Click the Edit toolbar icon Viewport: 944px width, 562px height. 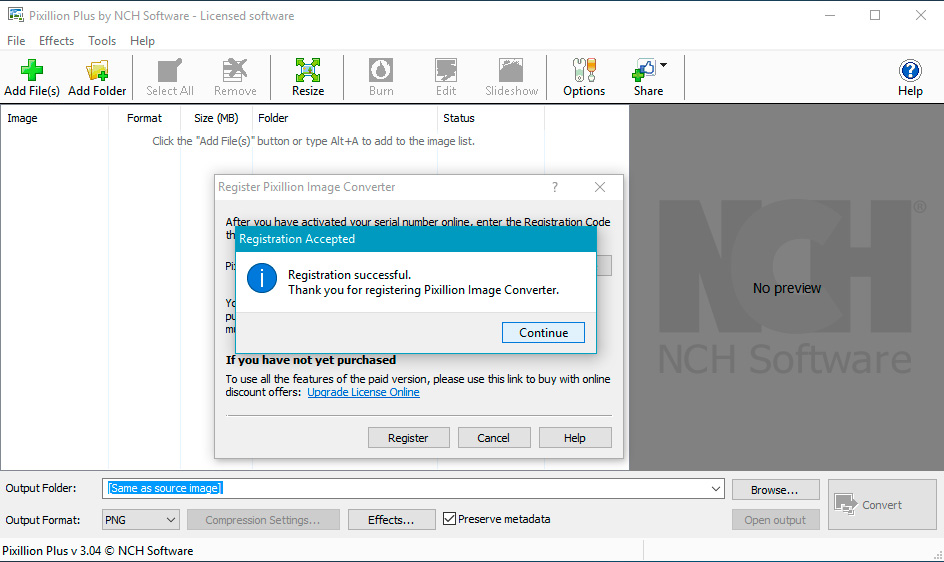point(446,77)
